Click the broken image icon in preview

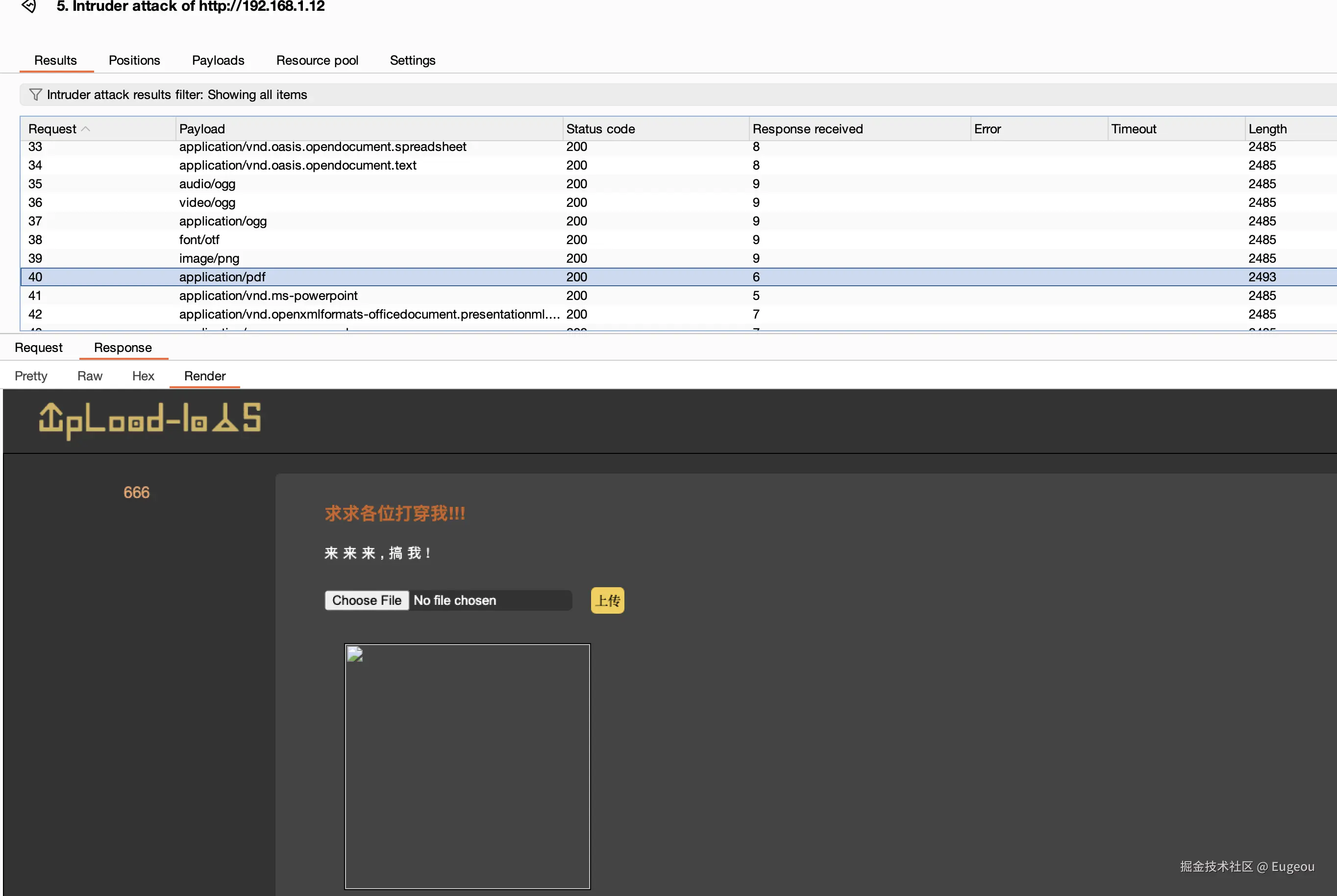[355, 654]
